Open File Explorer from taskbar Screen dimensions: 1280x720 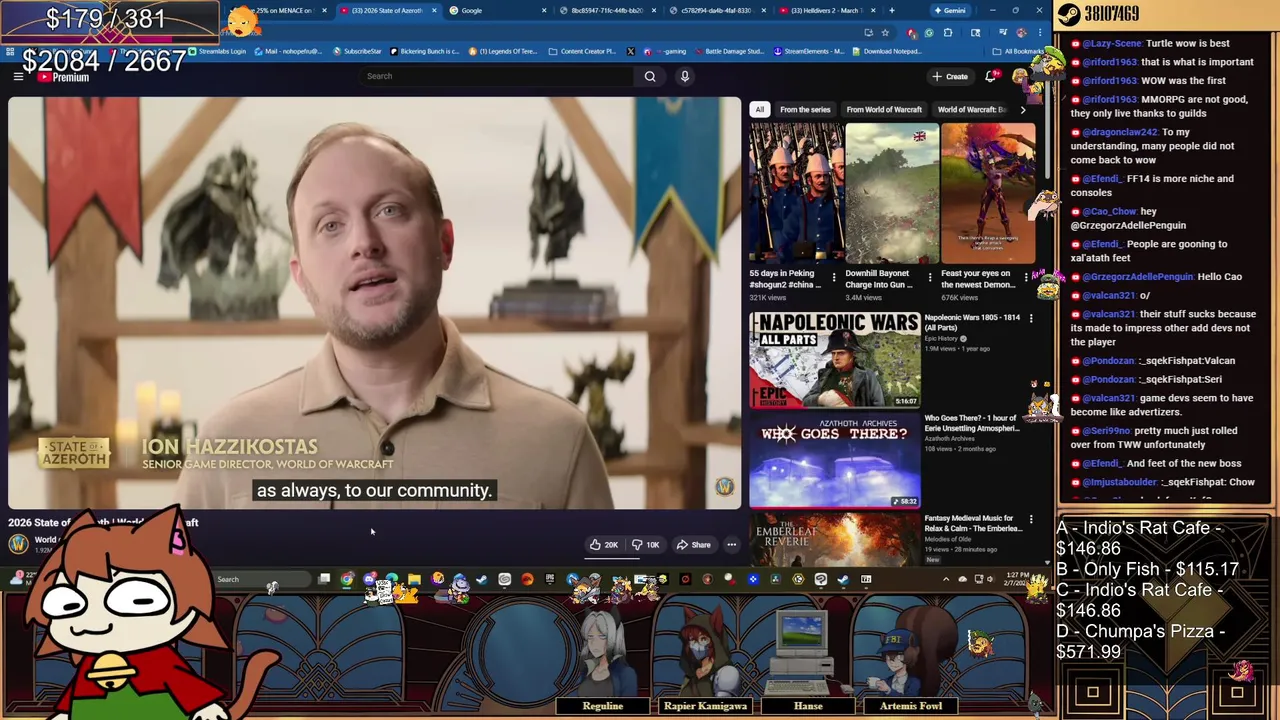click(414, 579)
